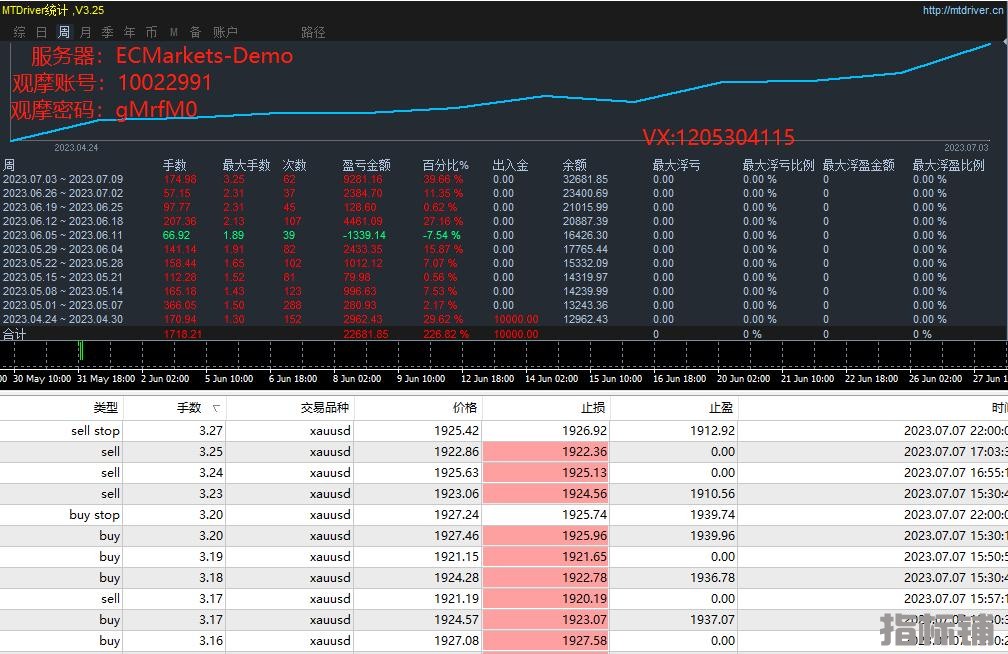Click the 合计 total row label
This screenshot has height=654, width=1008.
click(x=14, y=334)
